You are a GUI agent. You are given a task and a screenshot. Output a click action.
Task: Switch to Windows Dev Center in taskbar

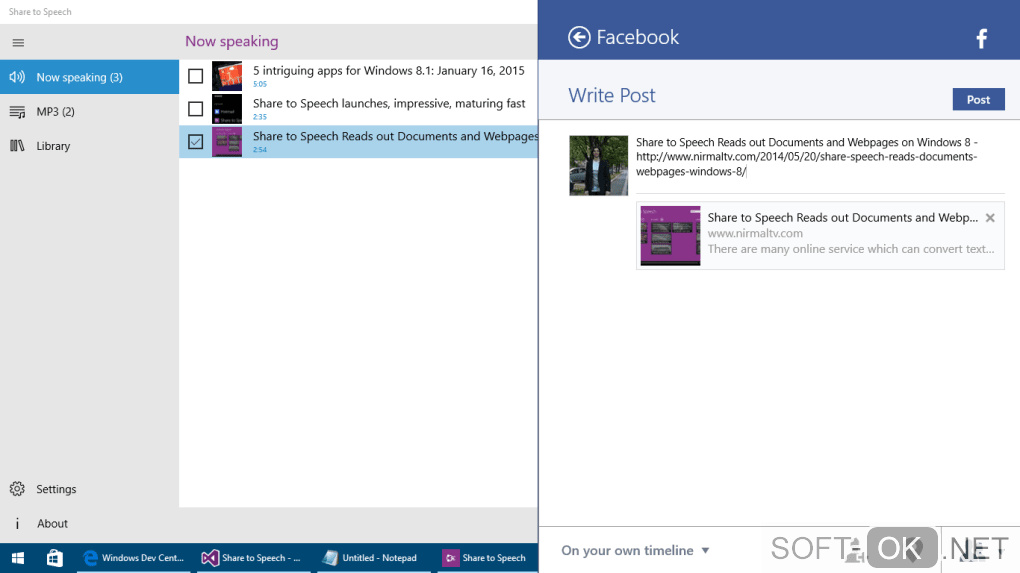click(x=135, y=558)
